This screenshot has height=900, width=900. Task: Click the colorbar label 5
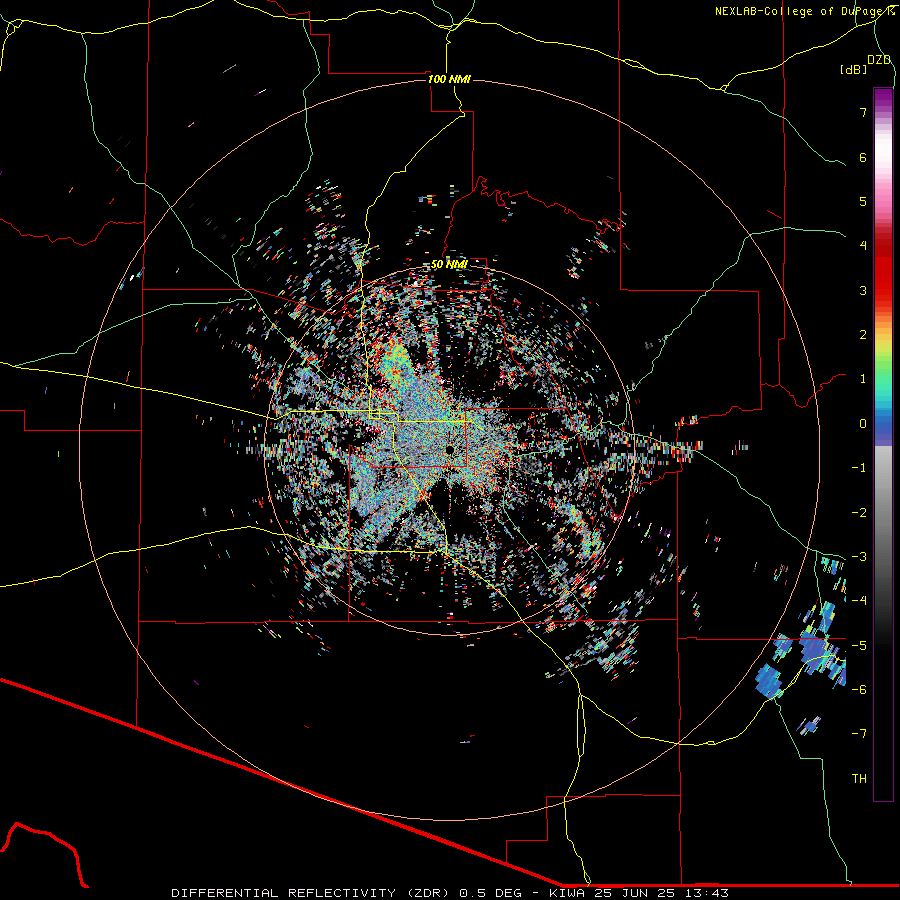coord(863,201)
